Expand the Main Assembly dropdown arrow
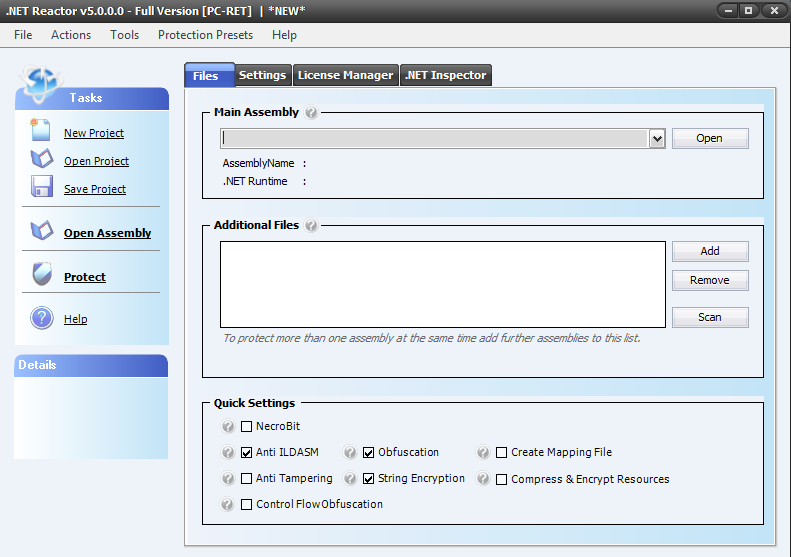Image resolution: width=791 pixels, height=557 pixels. (657, 139)
